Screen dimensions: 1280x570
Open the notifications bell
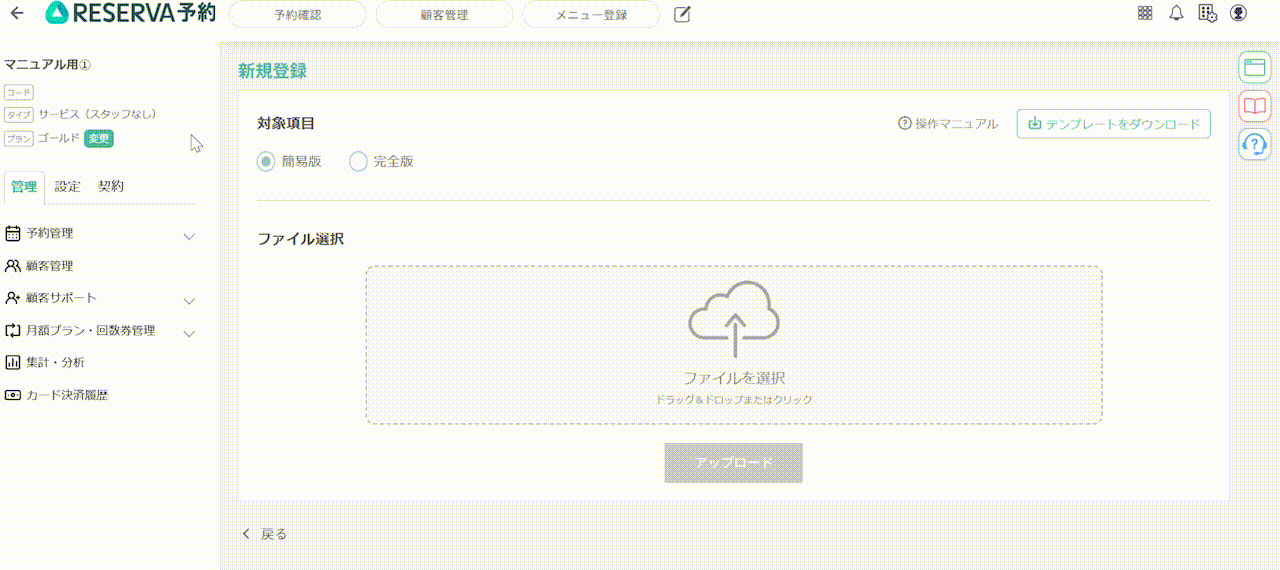[1176, 13]
